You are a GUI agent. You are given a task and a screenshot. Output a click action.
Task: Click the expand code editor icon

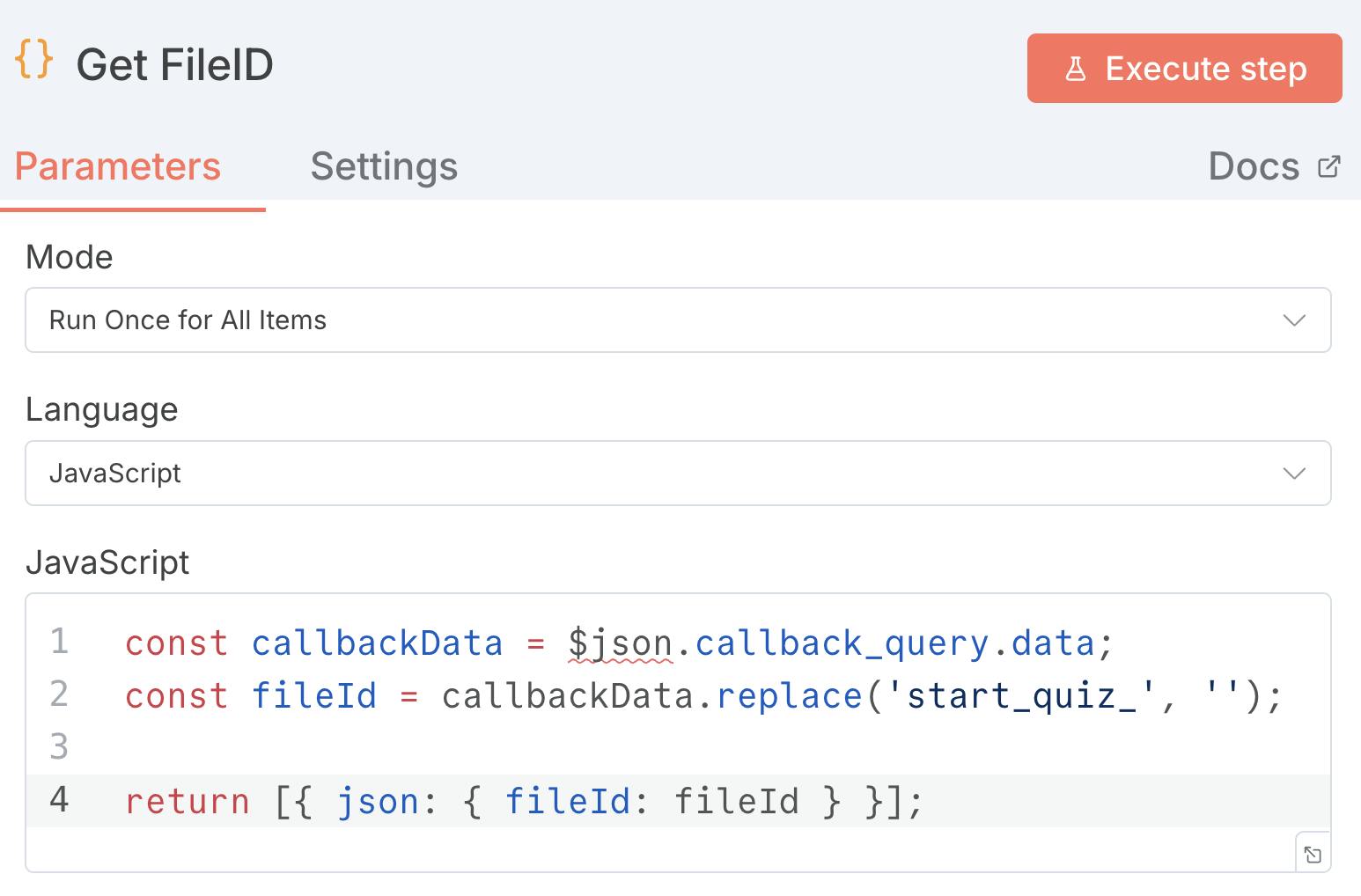point(1313,854)
